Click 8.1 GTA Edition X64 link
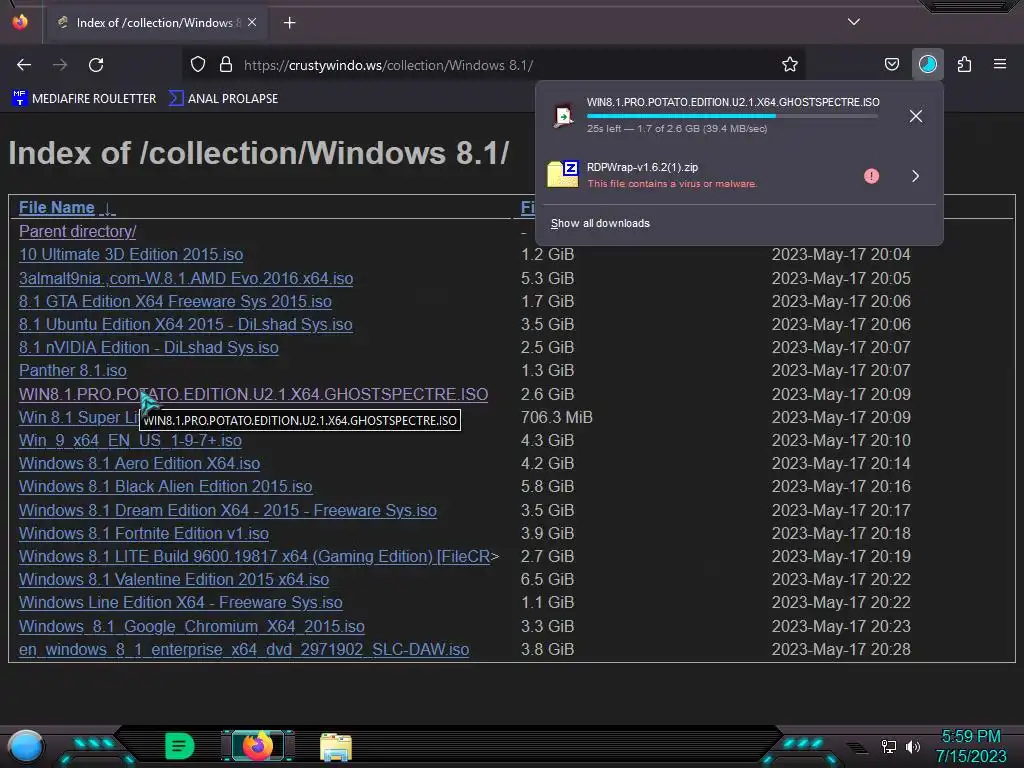The height and width of the screenshot is (768, 1024). pos(175,301)
